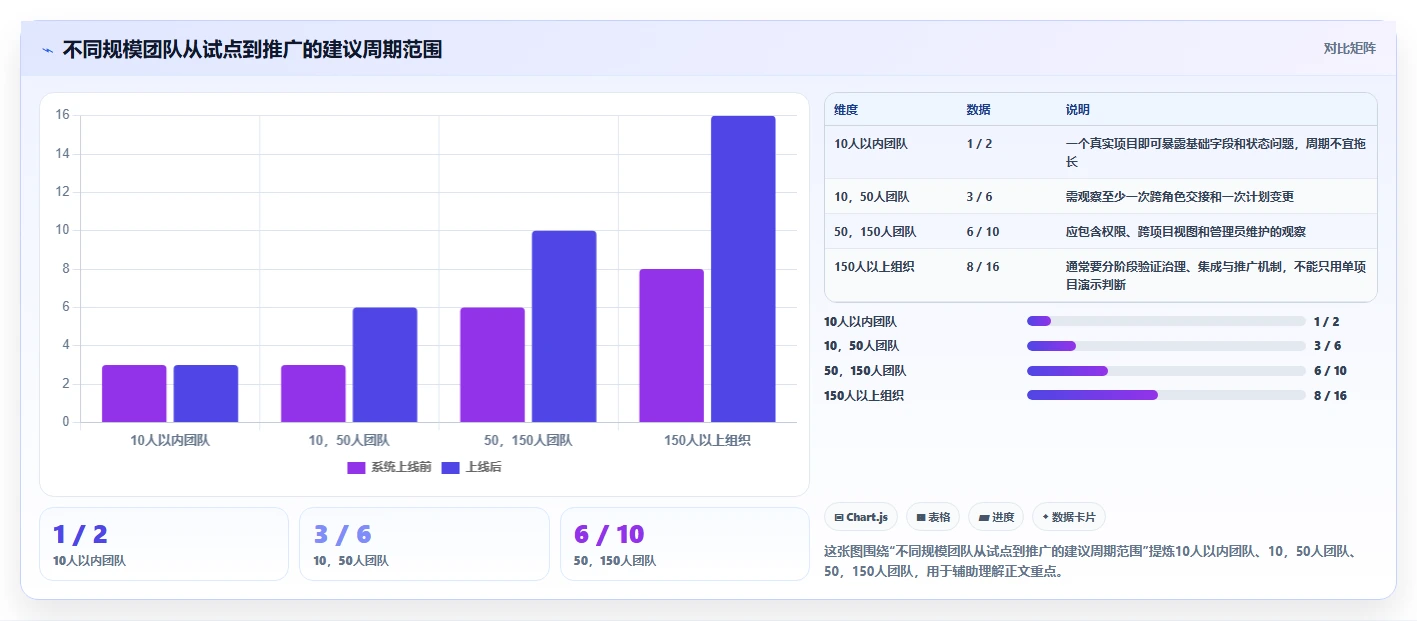The image size is (1417, 621).
Task: Click the chart title 不同规模团队从试点到推广的建议周期范围
Action: pos(252,50)
